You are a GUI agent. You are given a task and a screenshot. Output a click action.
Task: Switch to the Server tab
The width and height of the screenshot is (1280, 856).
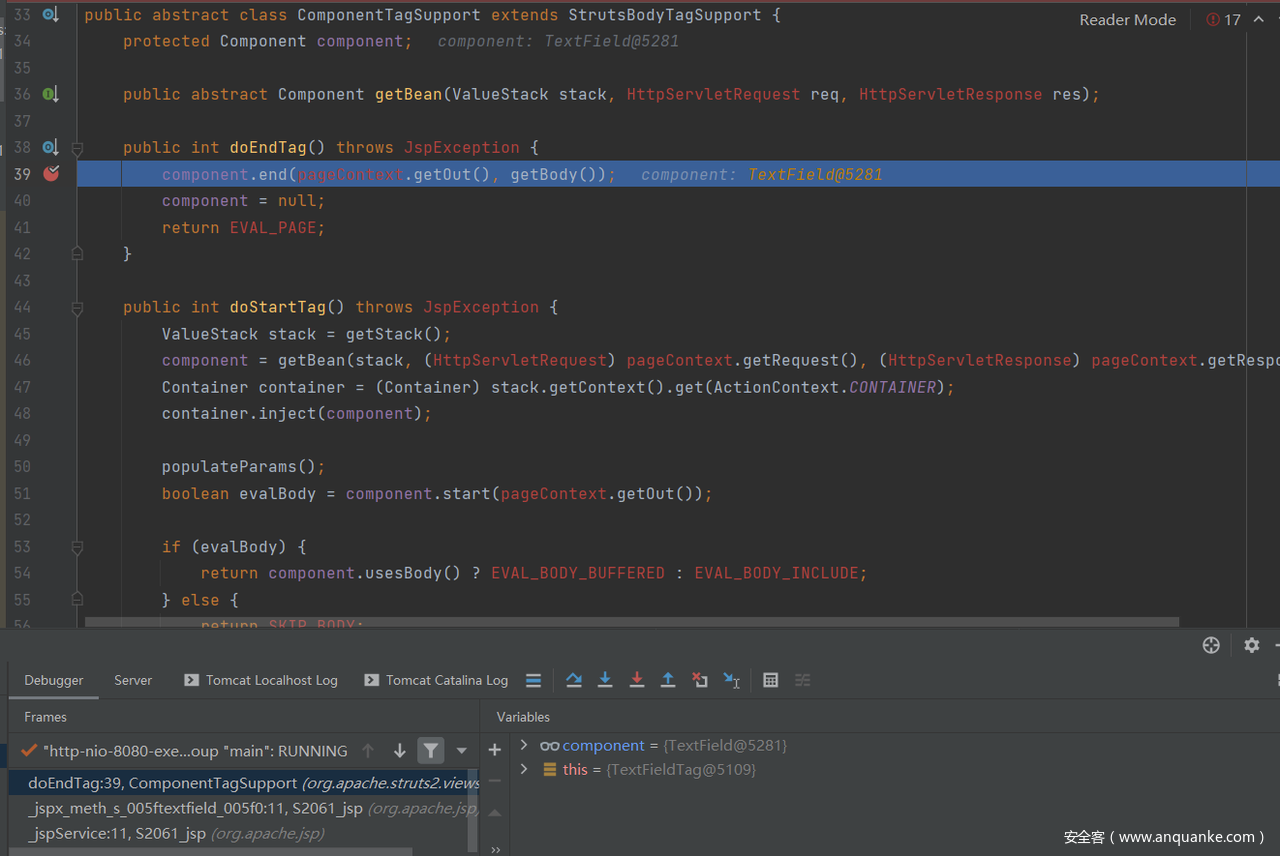(x=133, y=680)
